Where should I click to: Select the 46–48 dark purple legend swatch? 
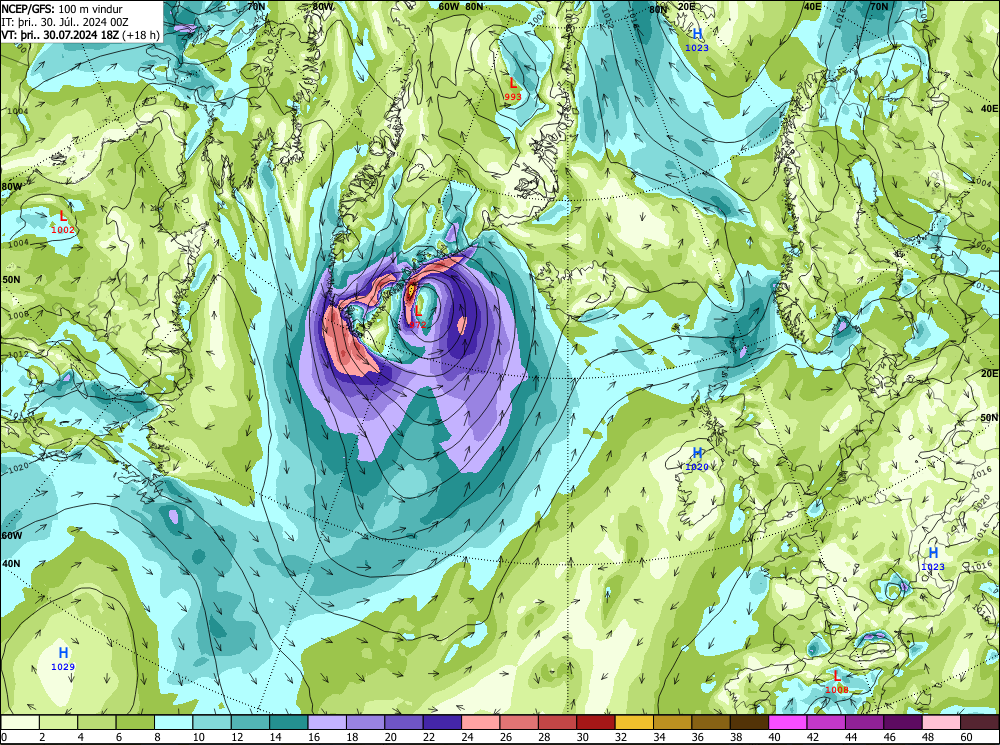(x=903, y=722)
